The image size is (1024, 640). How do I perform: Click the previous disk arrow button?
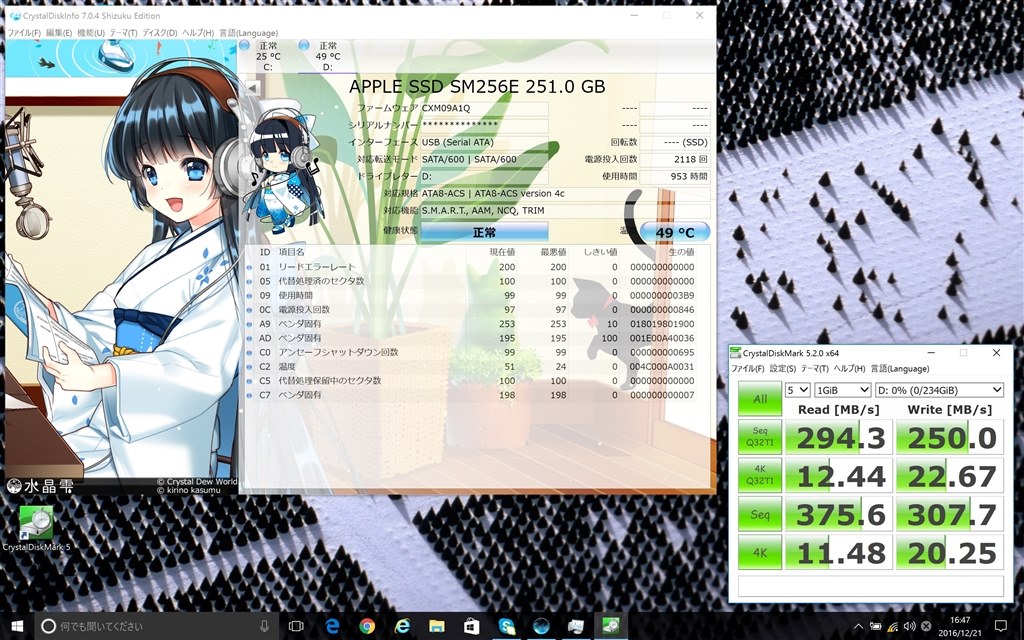pos(252,87)
